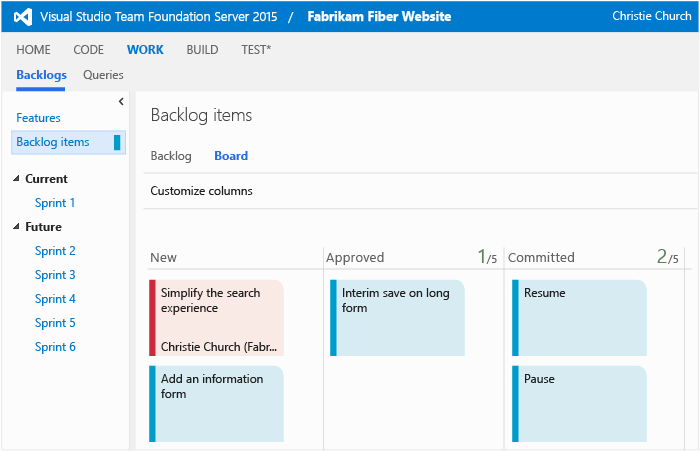Open the Features backlog link
The width and height of the screenshot is (700, 451).
click(38, 118)
